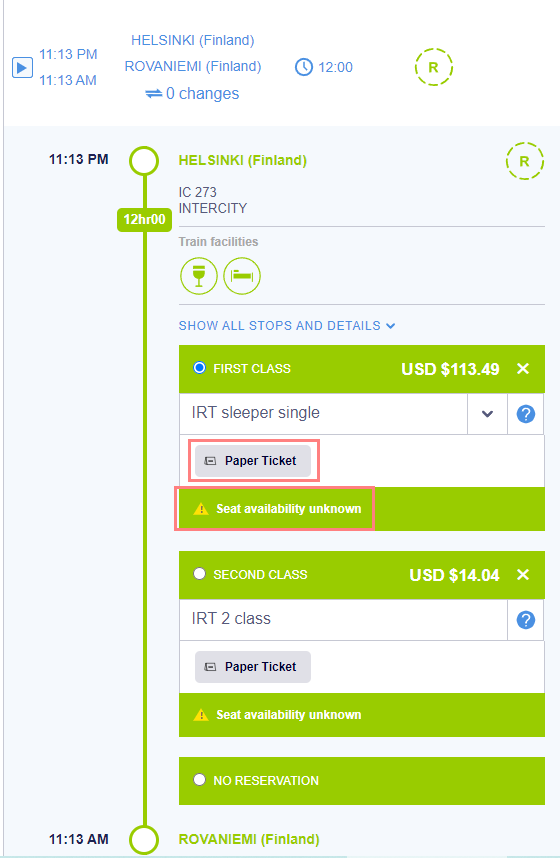Click the dashed R reservation icon in header
Screen dimensions: 560x858
[x=434, y=67]
